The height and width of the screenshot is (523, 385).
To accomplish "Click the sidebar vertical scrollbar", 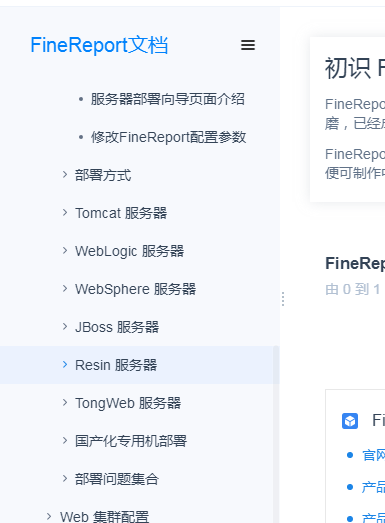I will click(x=276, y=434).
